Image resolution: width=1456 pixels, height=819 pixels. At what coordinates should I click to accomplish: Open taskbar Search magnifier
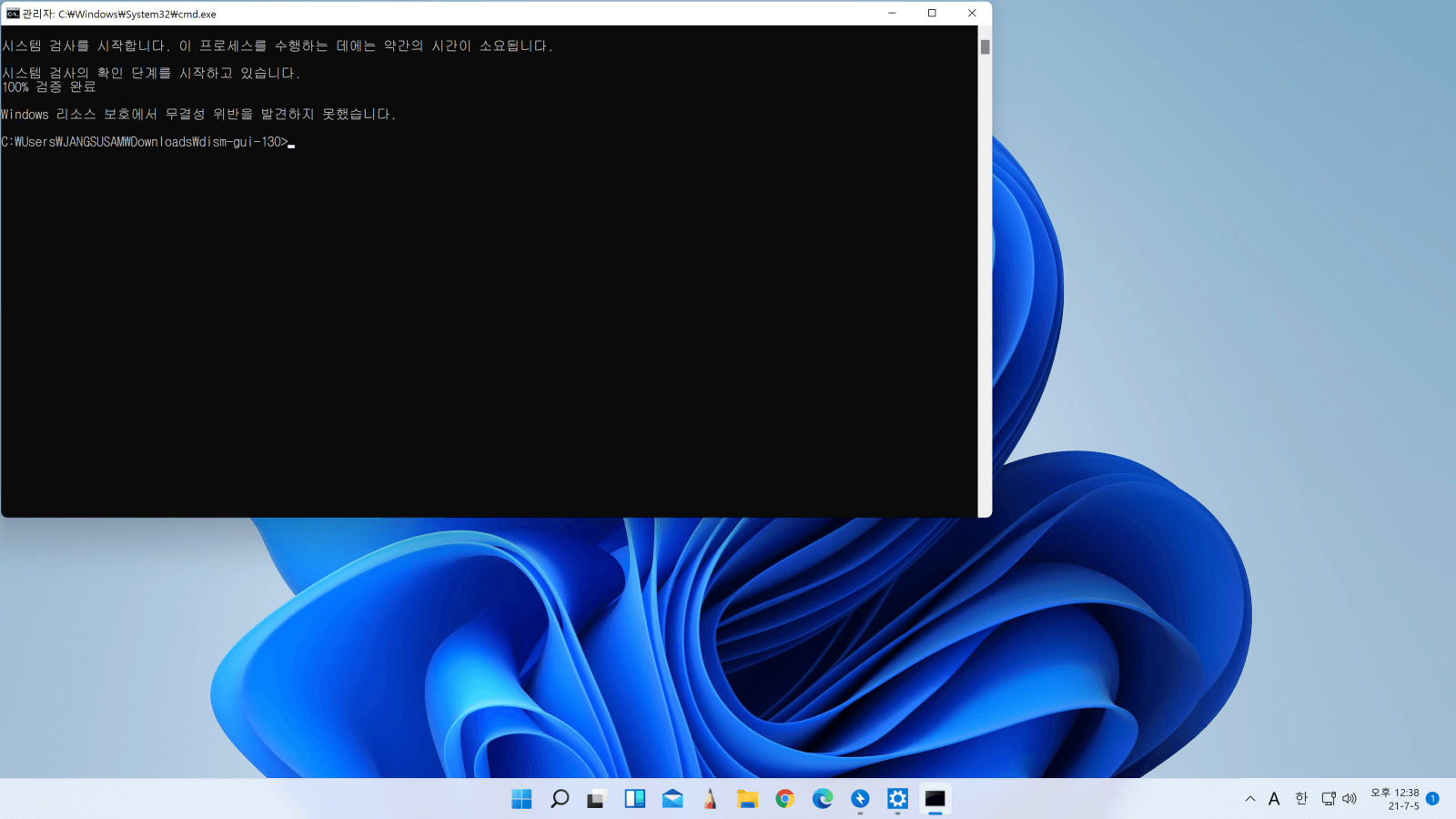click(x=560, y=799)
